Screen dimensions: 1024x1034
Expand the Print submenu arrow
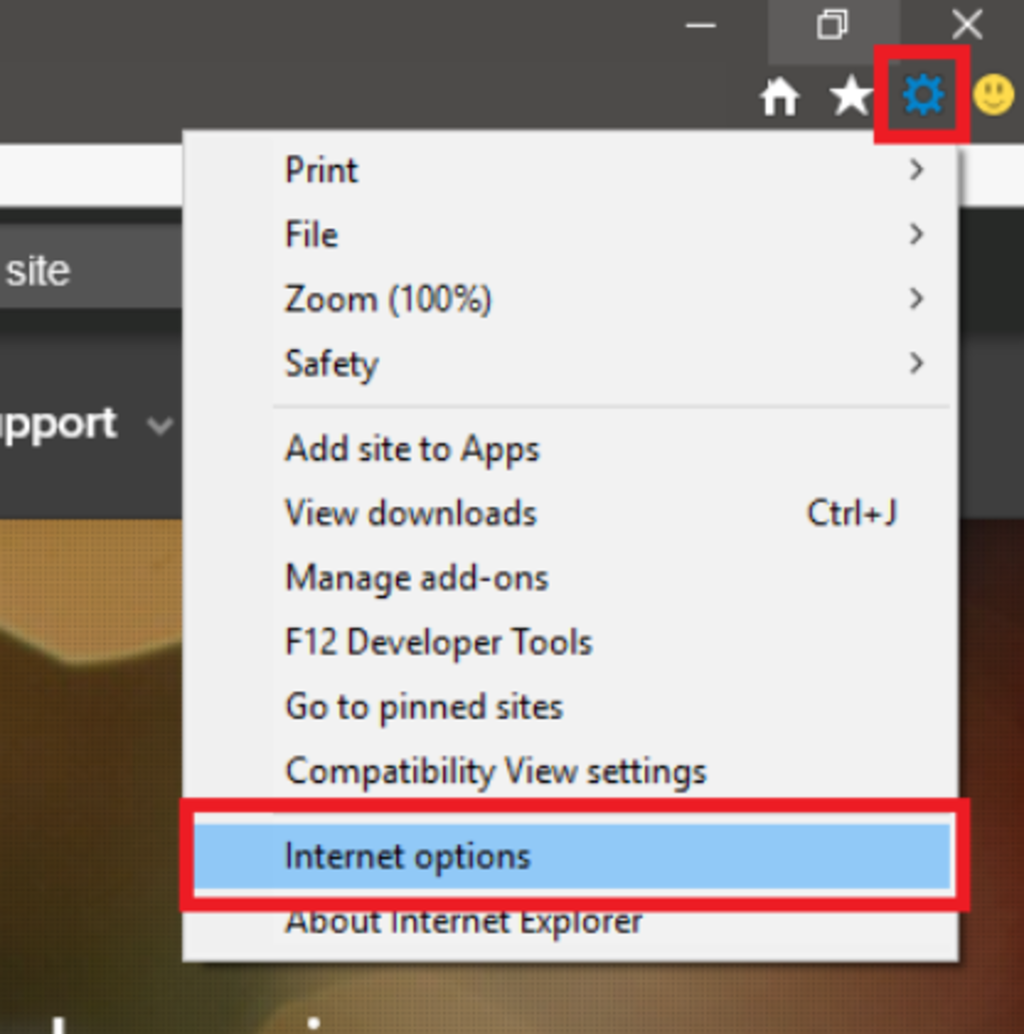tap(917, 170)
